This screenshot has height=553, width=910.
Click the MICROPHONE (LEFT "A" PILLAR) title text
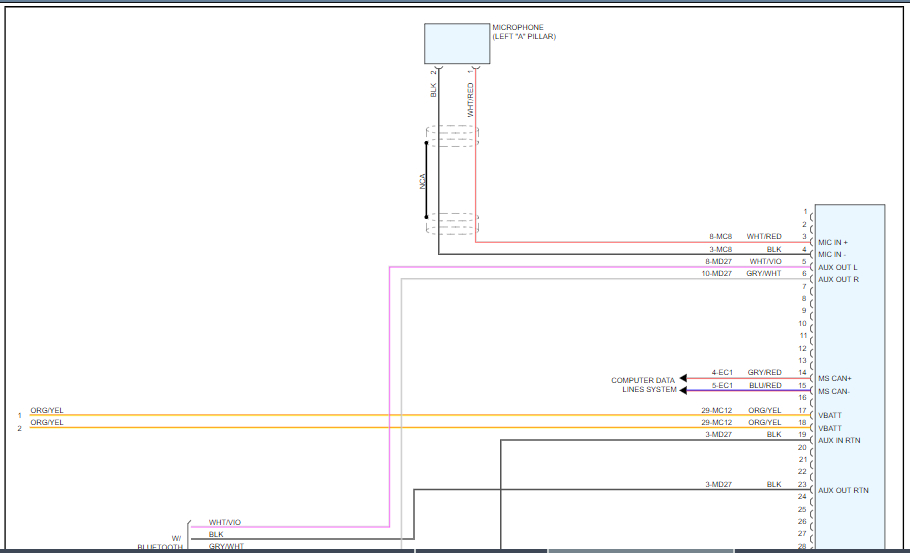coord(523,32)
